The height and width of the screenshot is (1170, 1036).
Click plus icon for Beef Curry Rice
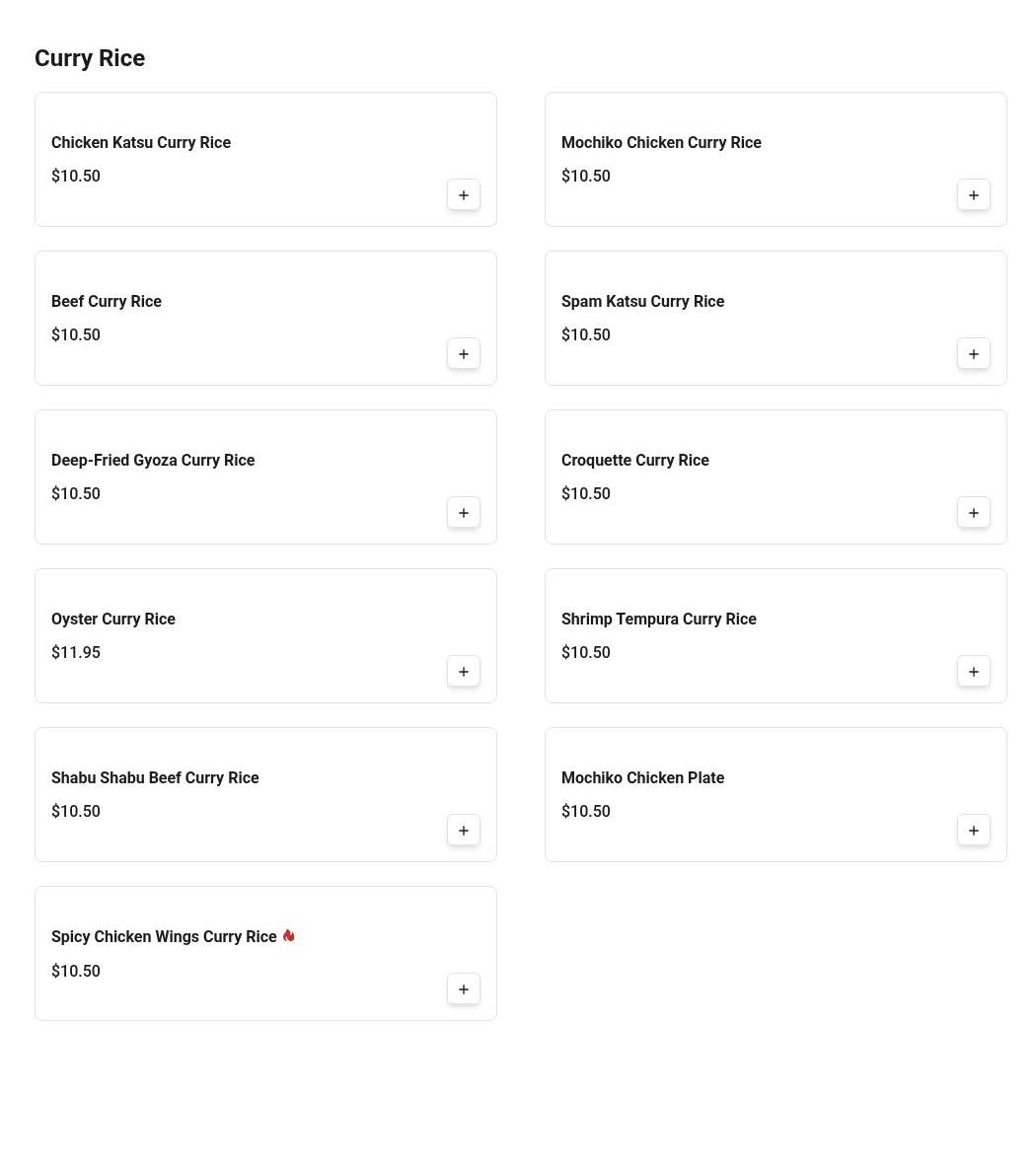click(464, 354)
